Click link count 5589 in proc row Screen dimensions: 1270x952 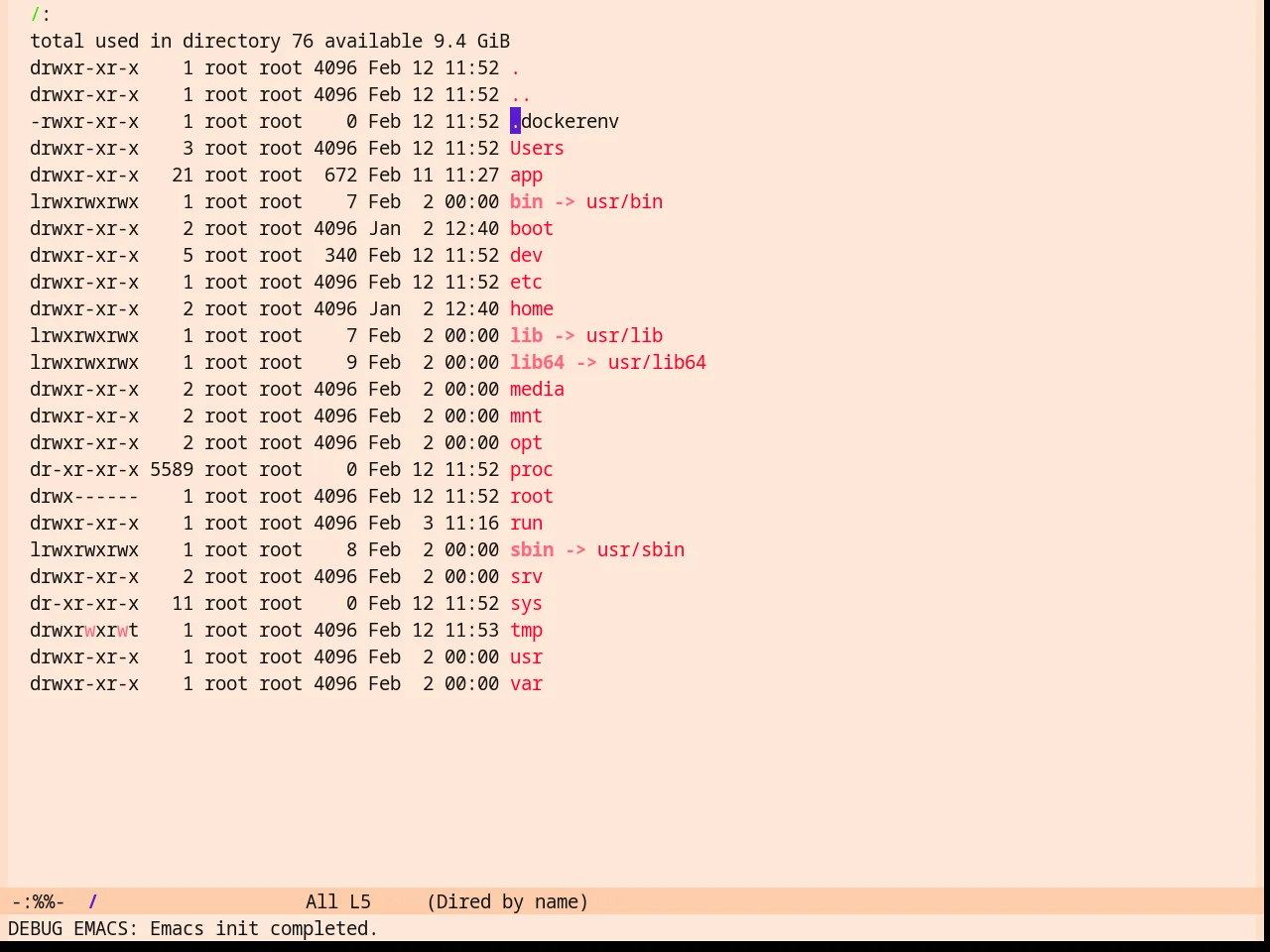point(172,470)
